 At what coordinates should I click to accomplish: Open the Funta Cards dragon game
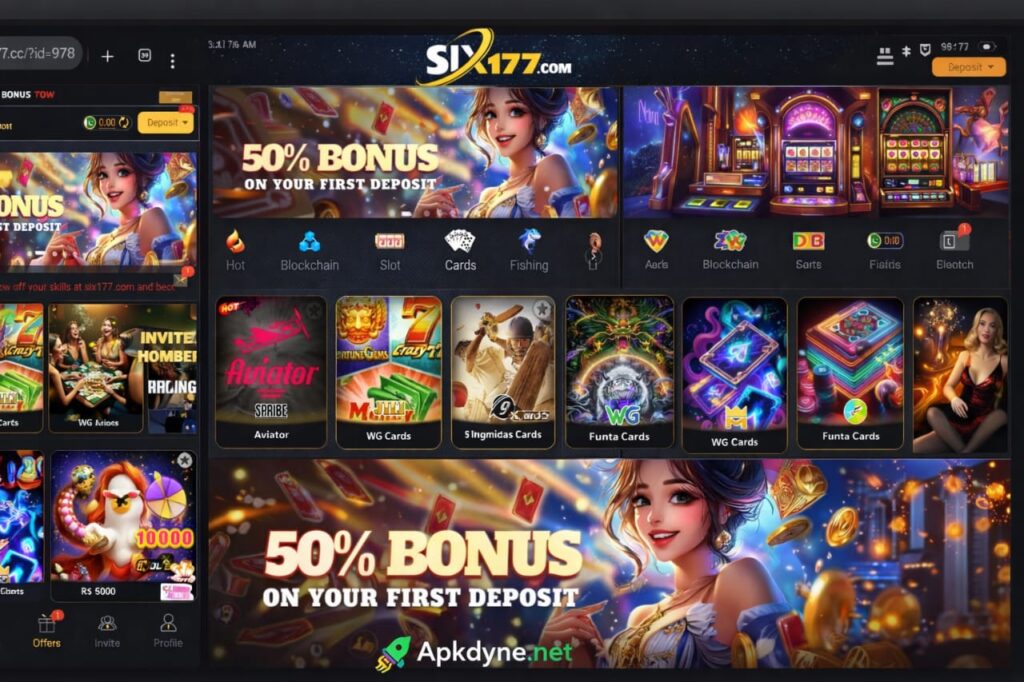[x=619, y=372]
